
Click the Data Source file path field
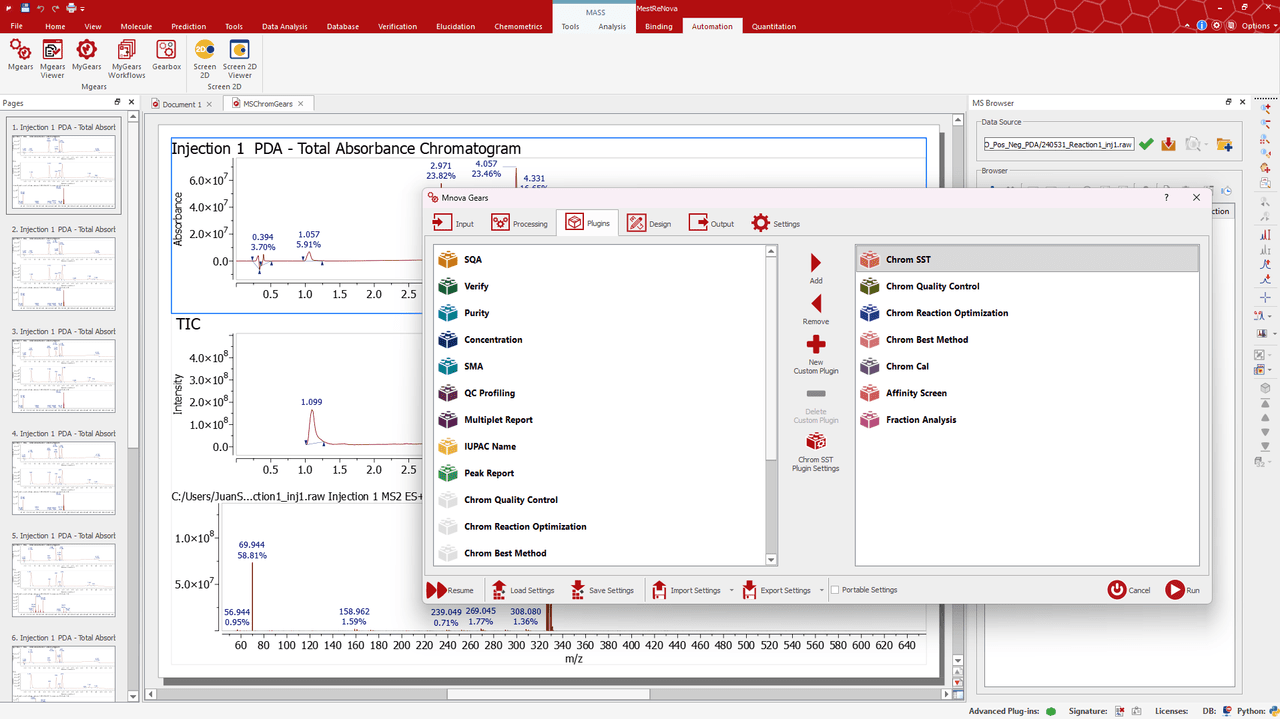point(1058,144)
